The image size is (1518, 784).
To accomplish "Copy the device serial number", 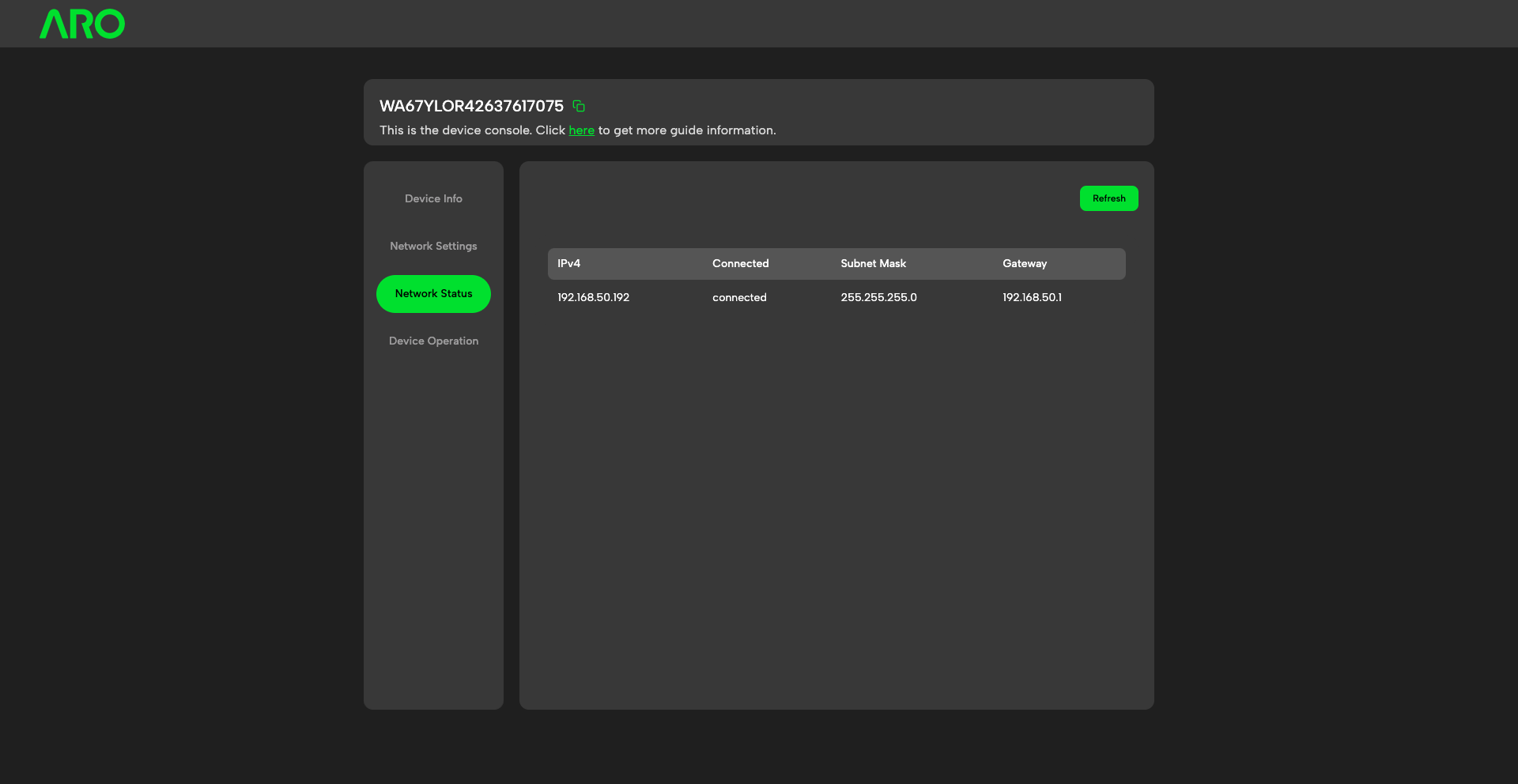I will (x=577, y=106).
